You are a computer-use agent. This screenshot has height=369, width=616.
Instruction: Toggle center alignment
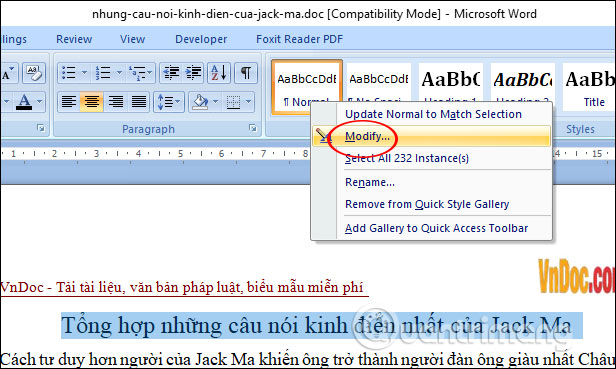tap(92, 102)
